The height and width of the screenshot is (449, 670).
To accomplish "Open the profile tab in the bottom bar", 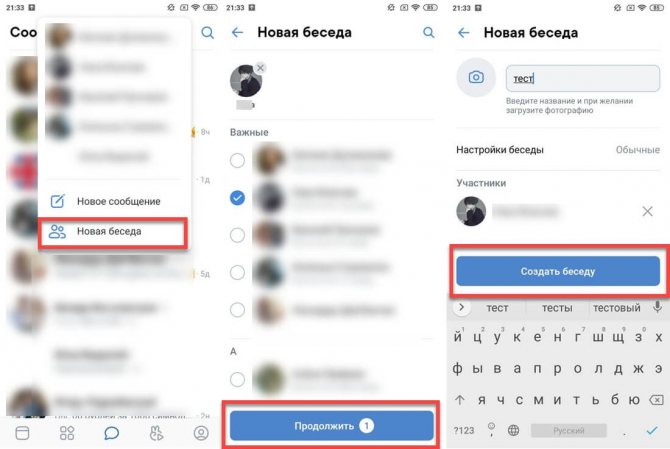I will 201,433.
